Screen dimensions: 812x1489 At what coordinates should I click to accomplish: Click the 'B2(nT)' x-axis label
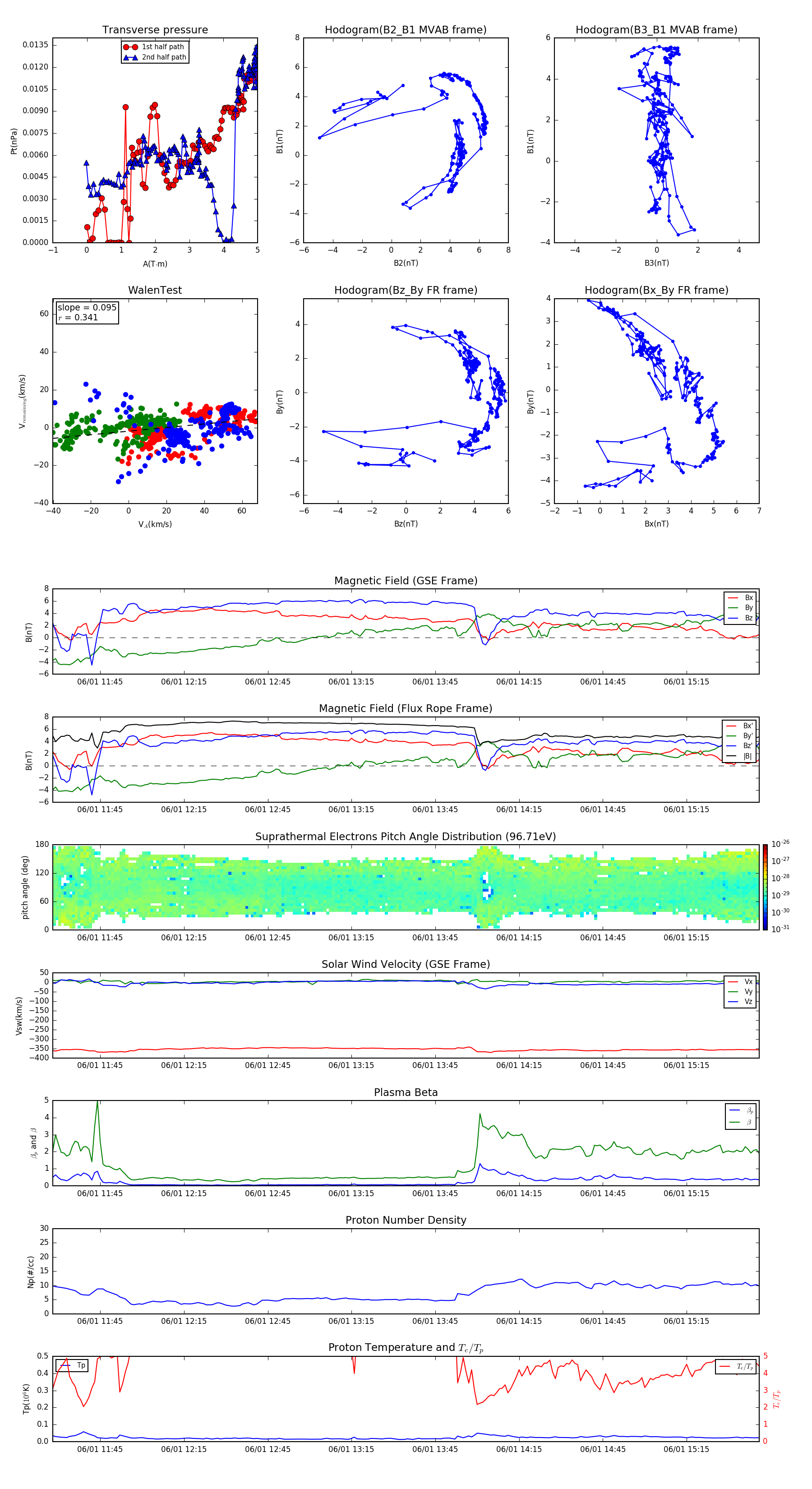pyautogui.click(x=406, y=263)
